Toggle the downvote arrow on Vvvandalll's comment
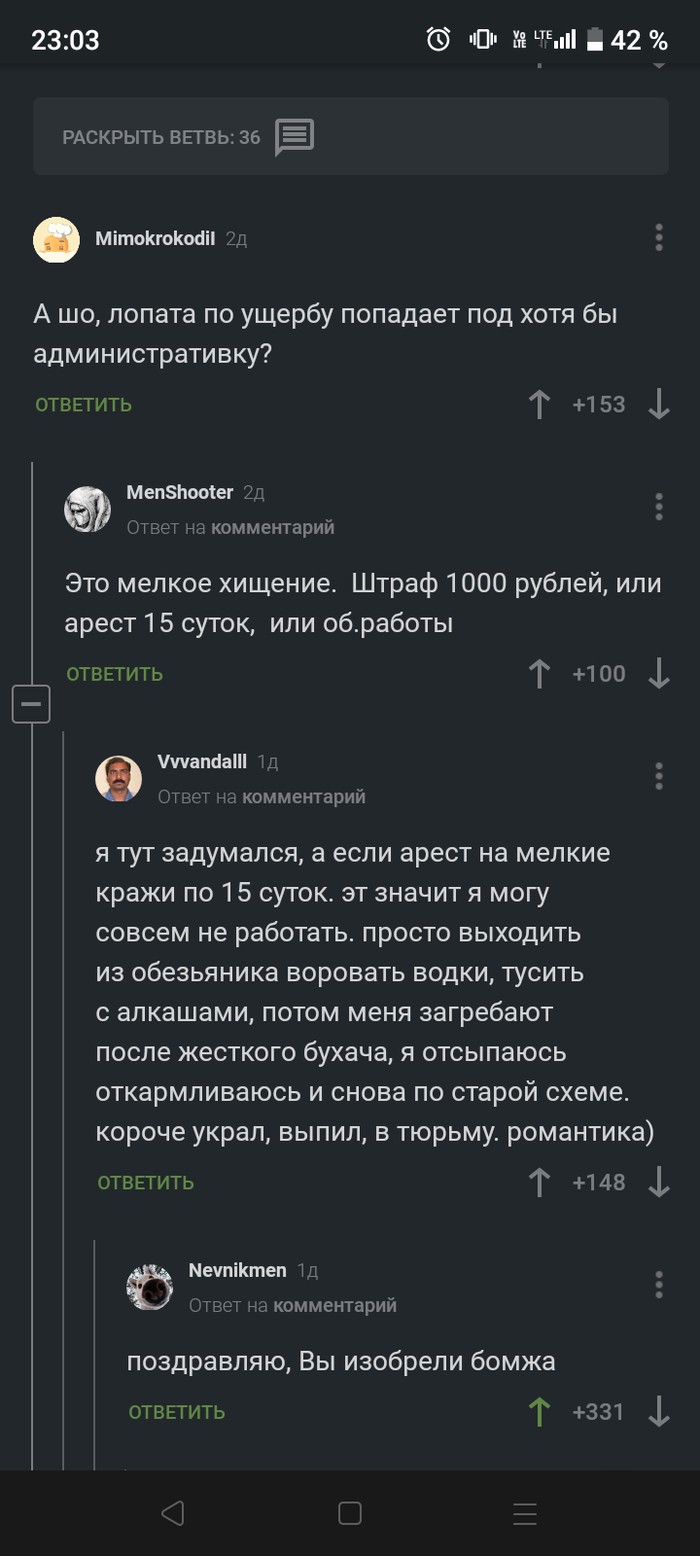This screenshot has height=1556, width=700. (659, 1182)
